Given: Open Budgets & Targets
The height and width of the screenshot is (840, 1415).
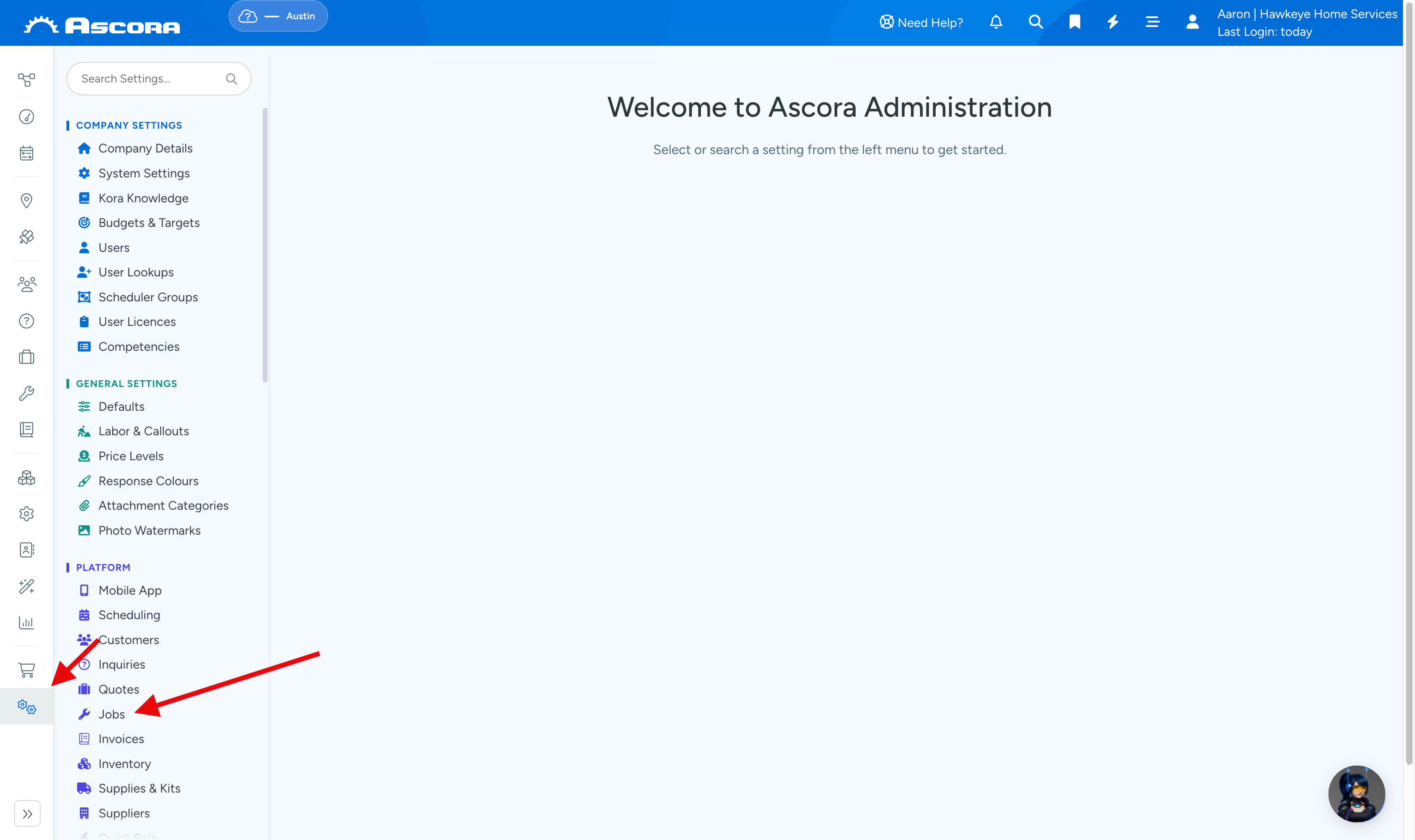Looking at the screenshot, I should 149,222.
